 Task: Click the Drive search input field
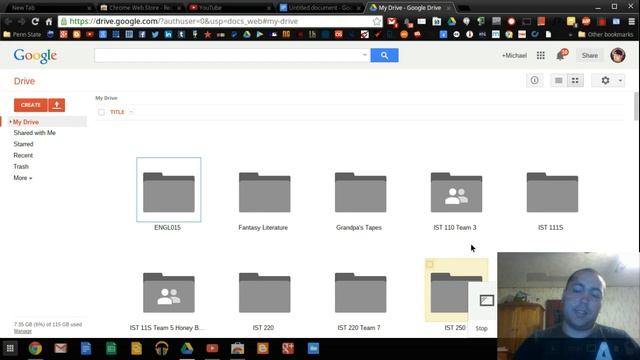(x=232, y=55)
